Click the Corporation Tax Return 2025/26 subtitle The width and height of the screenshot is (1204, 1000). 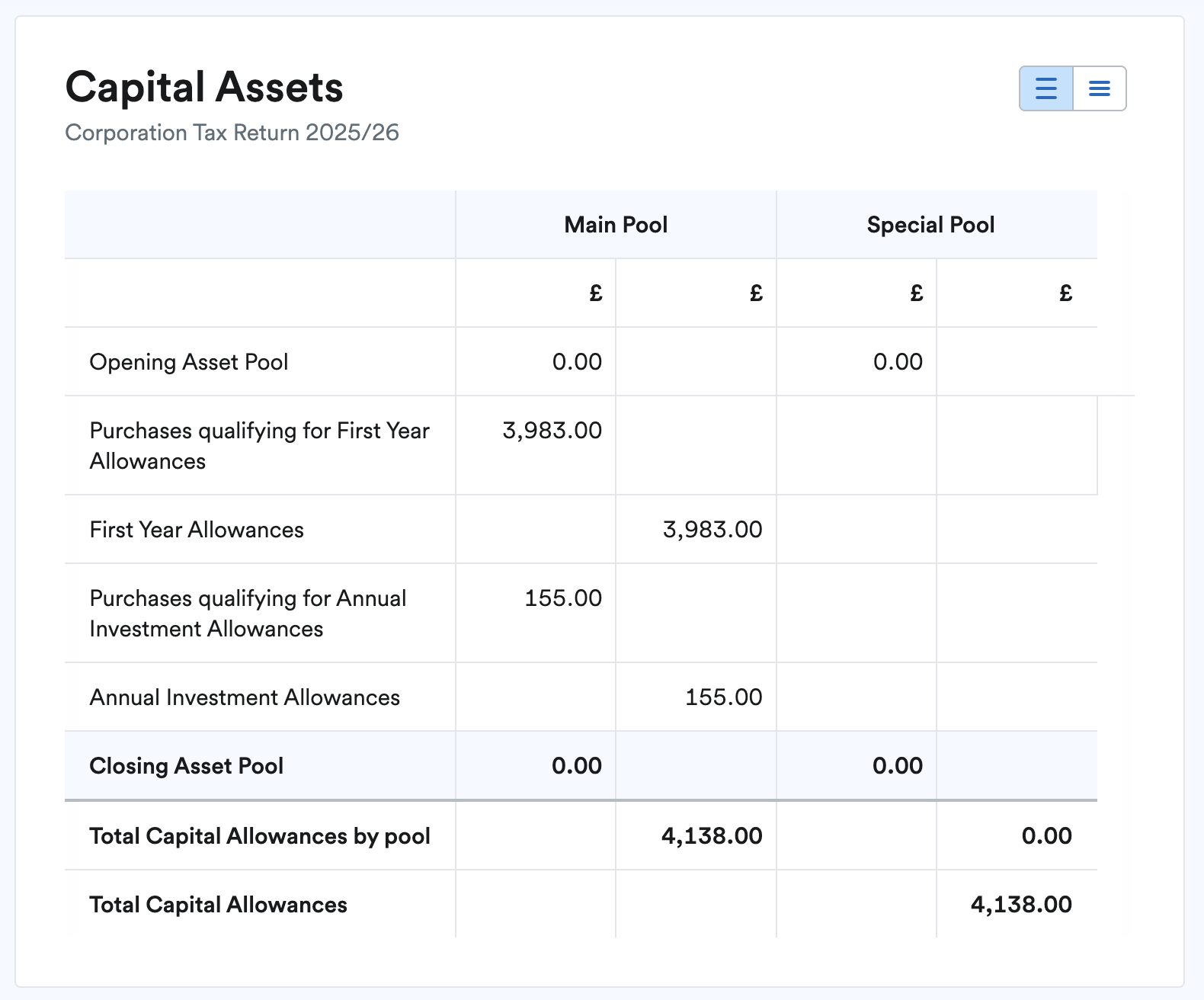coord(232,133)
